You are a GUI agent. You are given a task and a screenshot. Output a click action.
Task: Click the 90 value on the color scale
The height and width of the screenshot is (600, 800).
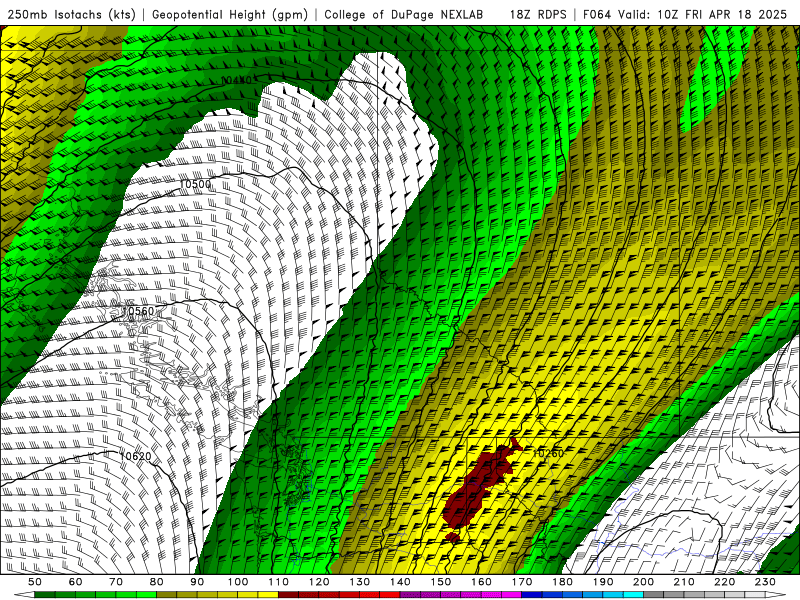pyautogui.click(x=197, y=582)
